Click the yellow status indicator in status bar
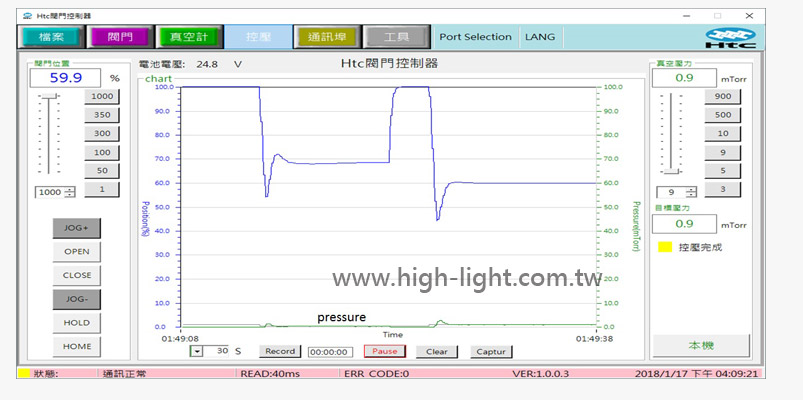Image resolution: width=803 pixels, height=400 pixels. pyautogui.click(x=23, y=374)
